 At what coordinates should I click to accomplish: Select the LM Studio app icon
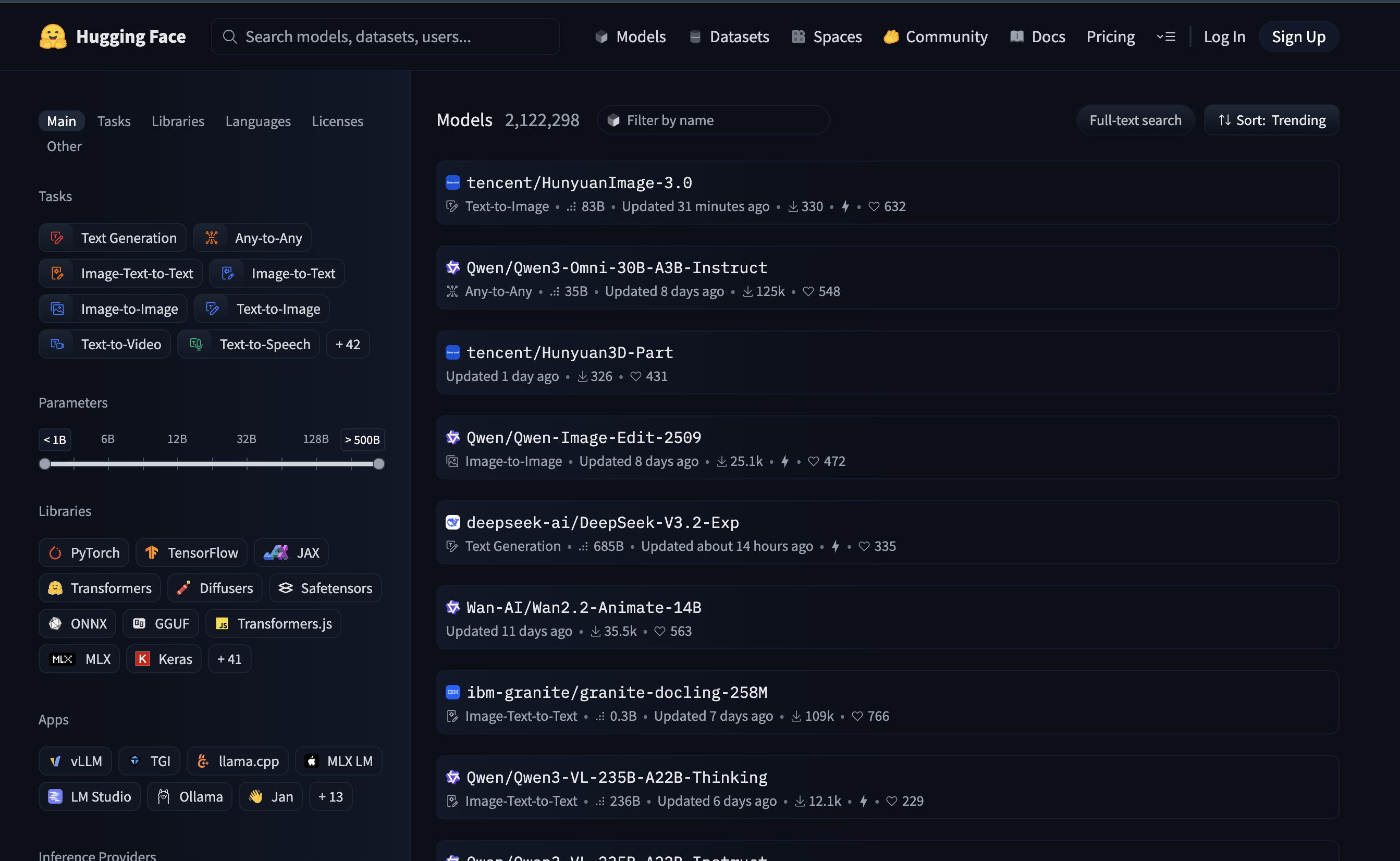point(55,796)
